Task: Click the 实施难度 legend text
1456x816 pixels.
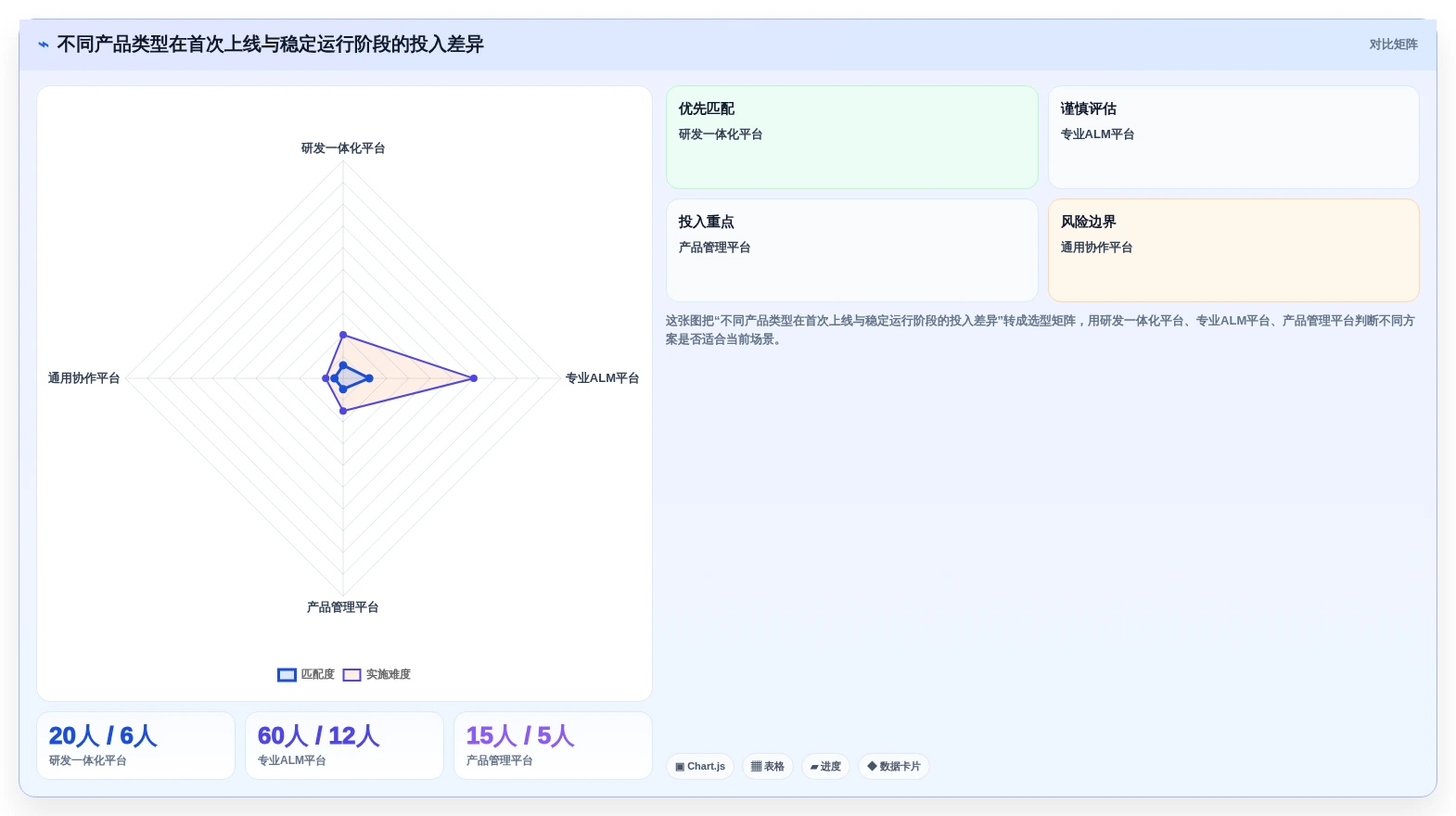Action: 389,675
